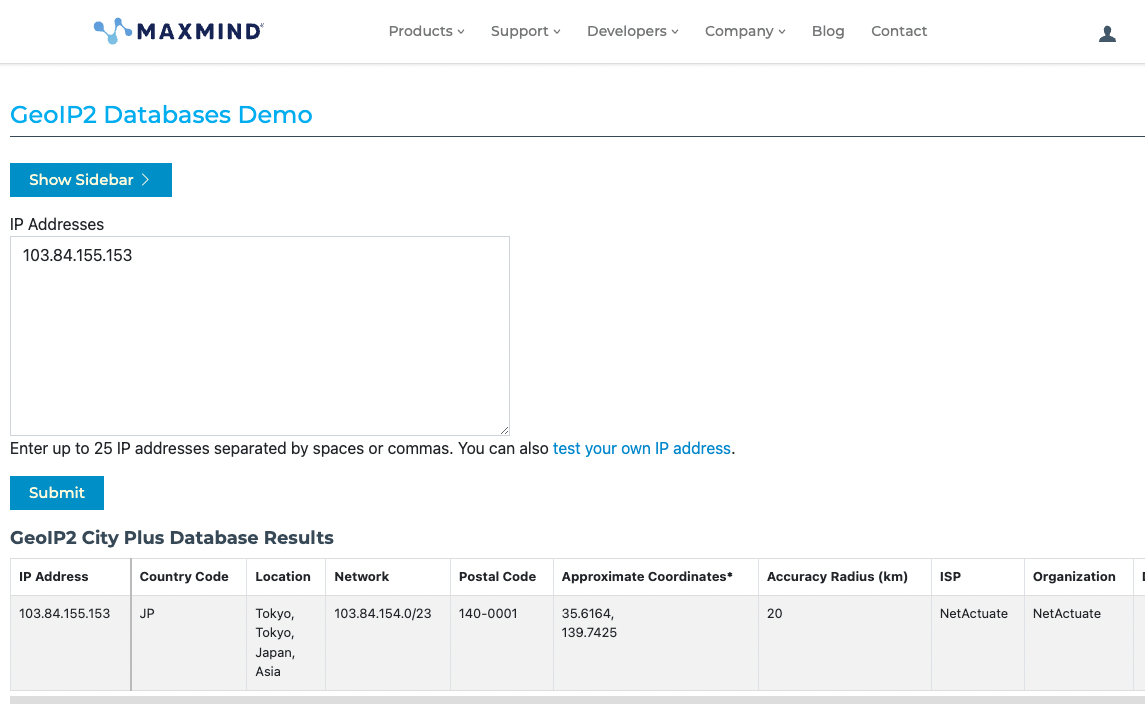Focus the IP Addresses text area

click(x=260, y=336)
